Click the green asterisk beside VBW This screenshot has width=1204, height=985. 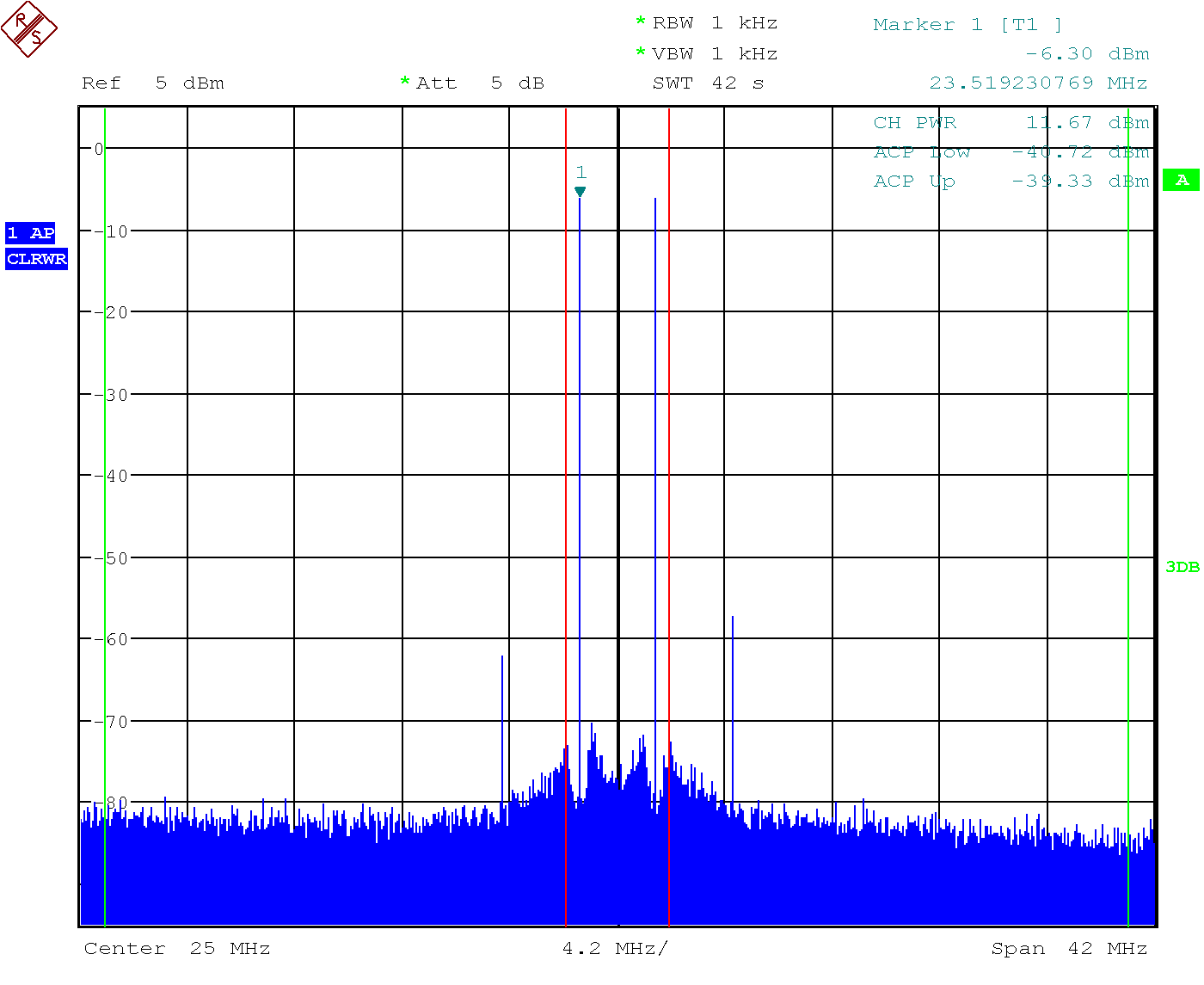pyautogui.click(x=640, y=52)
